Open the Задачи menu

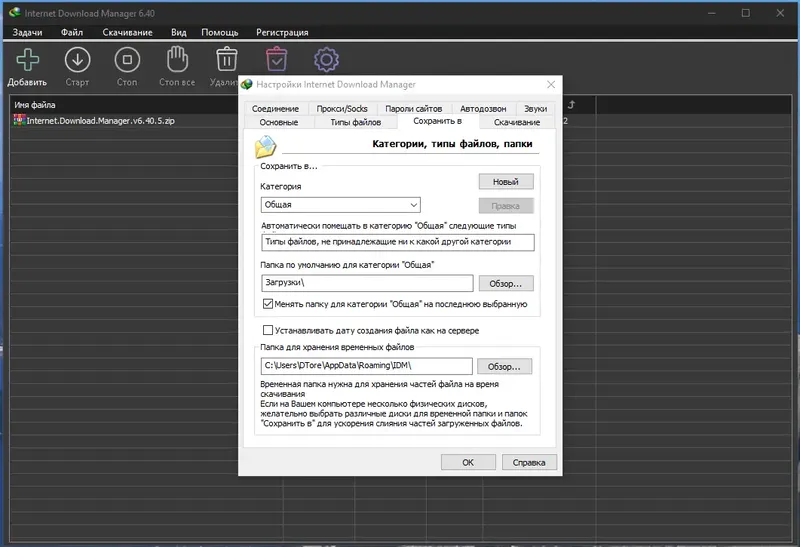click(28, 32)
